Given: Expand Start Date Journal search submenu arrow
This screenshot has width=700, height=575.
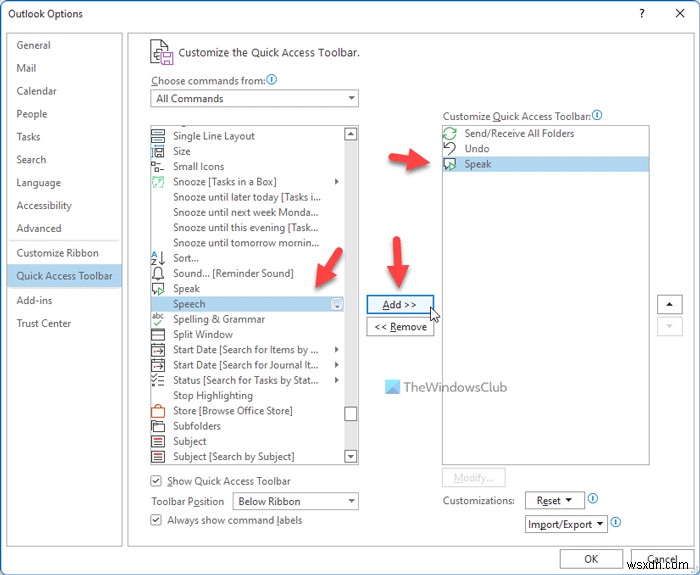Looking at the screenshot, I should [337, 365].
